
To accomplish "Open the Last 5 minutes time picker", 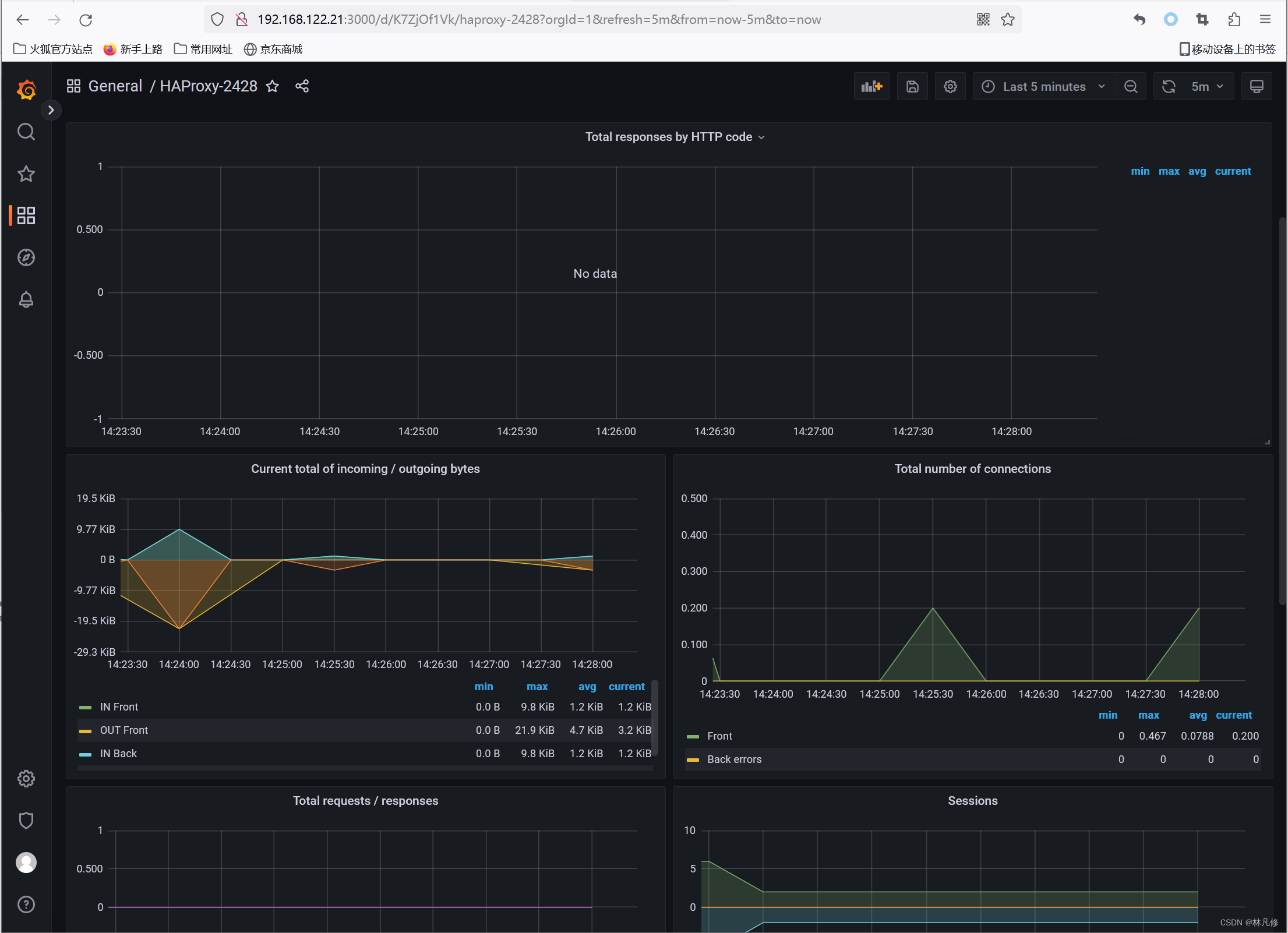I will [x=1044, y=87].
